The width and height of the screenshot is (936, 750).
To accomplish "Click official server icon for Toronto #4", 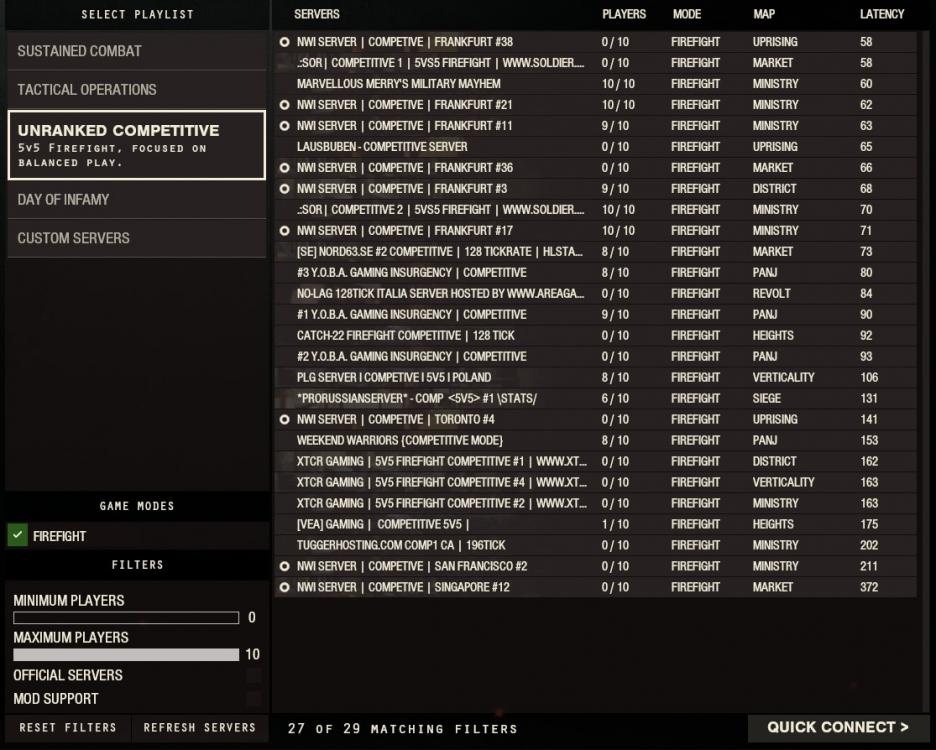I will [x=285, y=420].
